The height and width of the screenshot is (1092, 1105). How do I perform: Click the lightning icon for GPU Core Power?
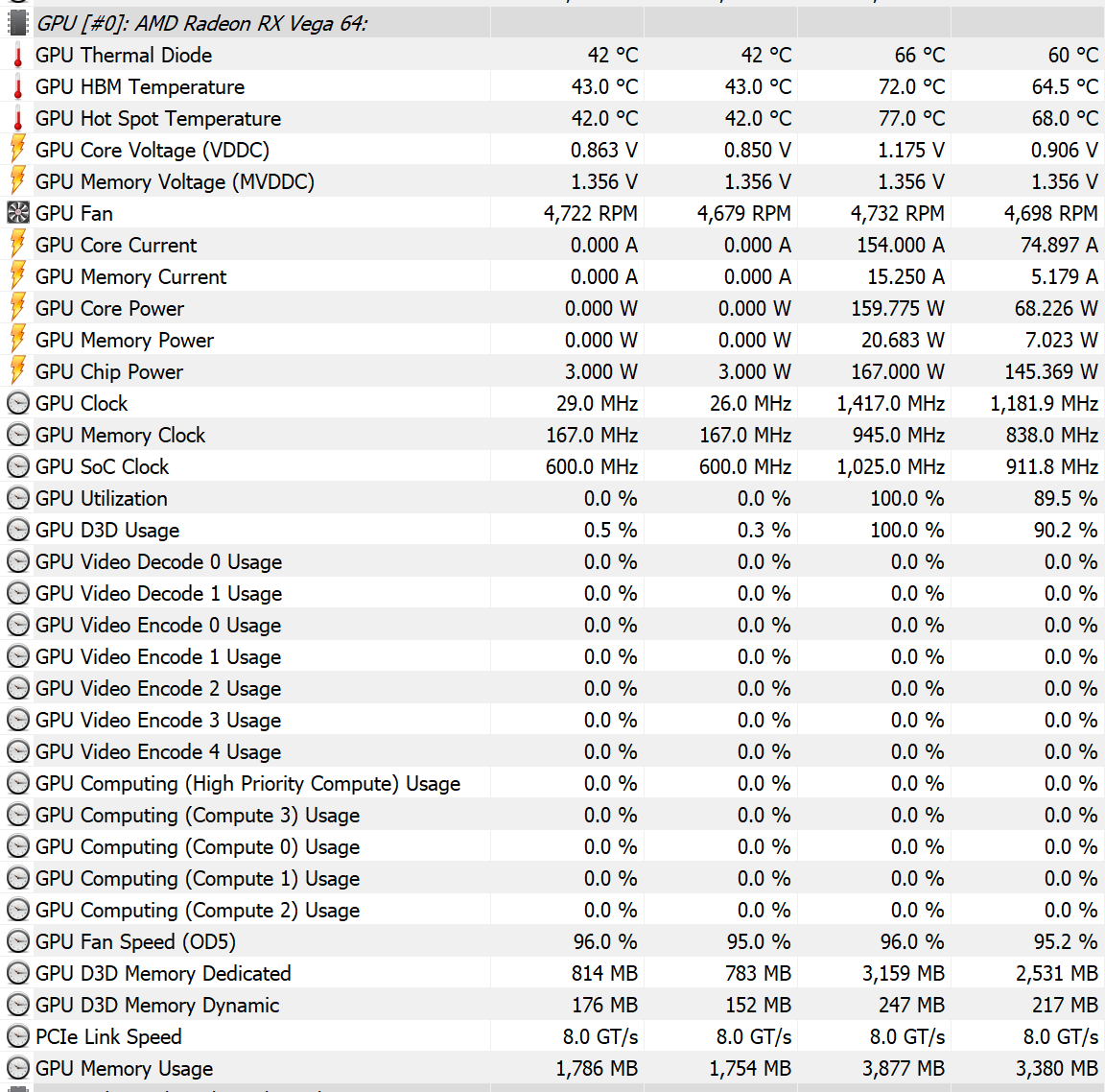17,309
